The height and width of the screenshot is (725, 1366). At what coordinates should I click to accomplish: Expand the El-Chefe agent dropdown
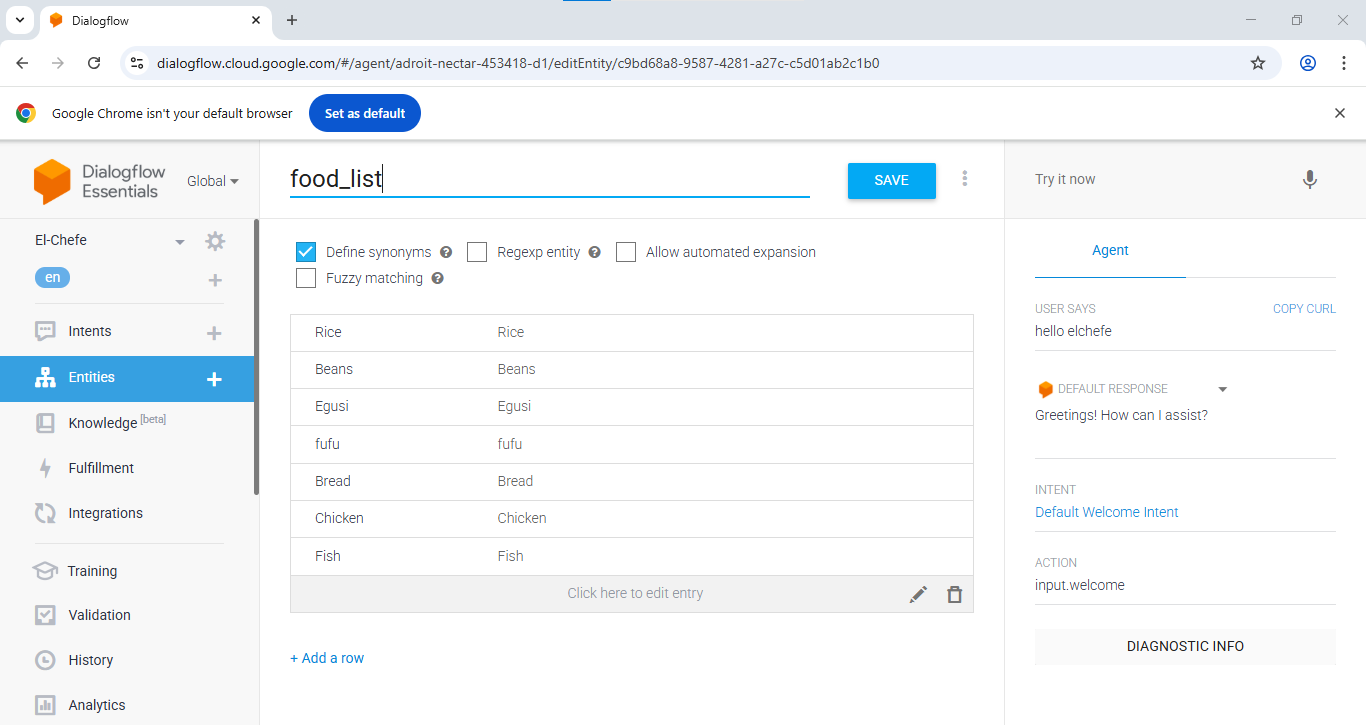click(x=180, y=240)
